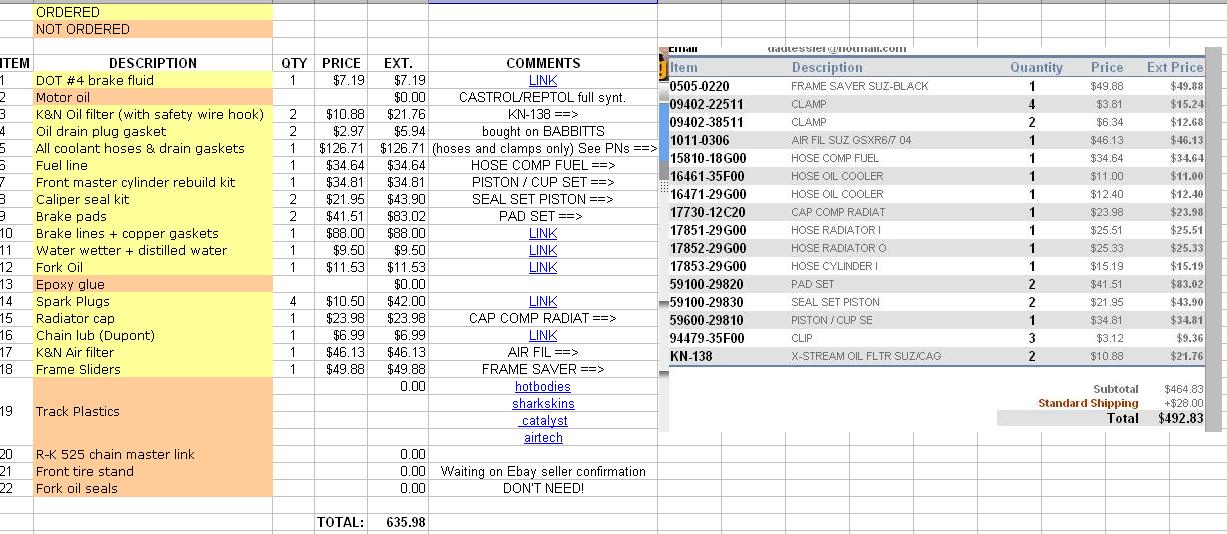Click the Track Plastics description cell
Screen dimensions: 1227x534
pyautogui.click(x=152, y=411)
